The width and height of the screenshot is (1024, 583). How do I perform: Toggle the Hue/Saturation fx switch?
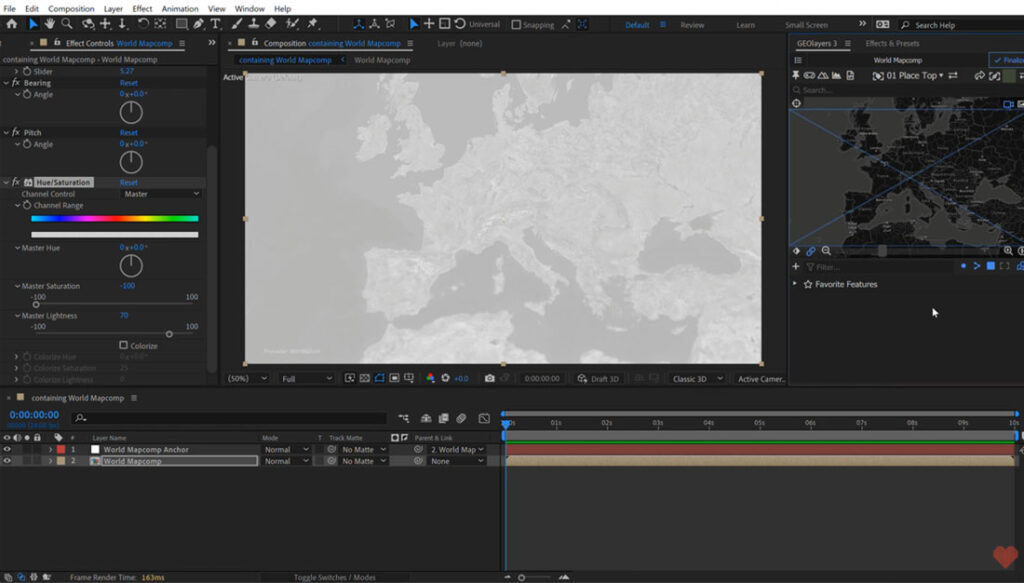tap(16, 182)
